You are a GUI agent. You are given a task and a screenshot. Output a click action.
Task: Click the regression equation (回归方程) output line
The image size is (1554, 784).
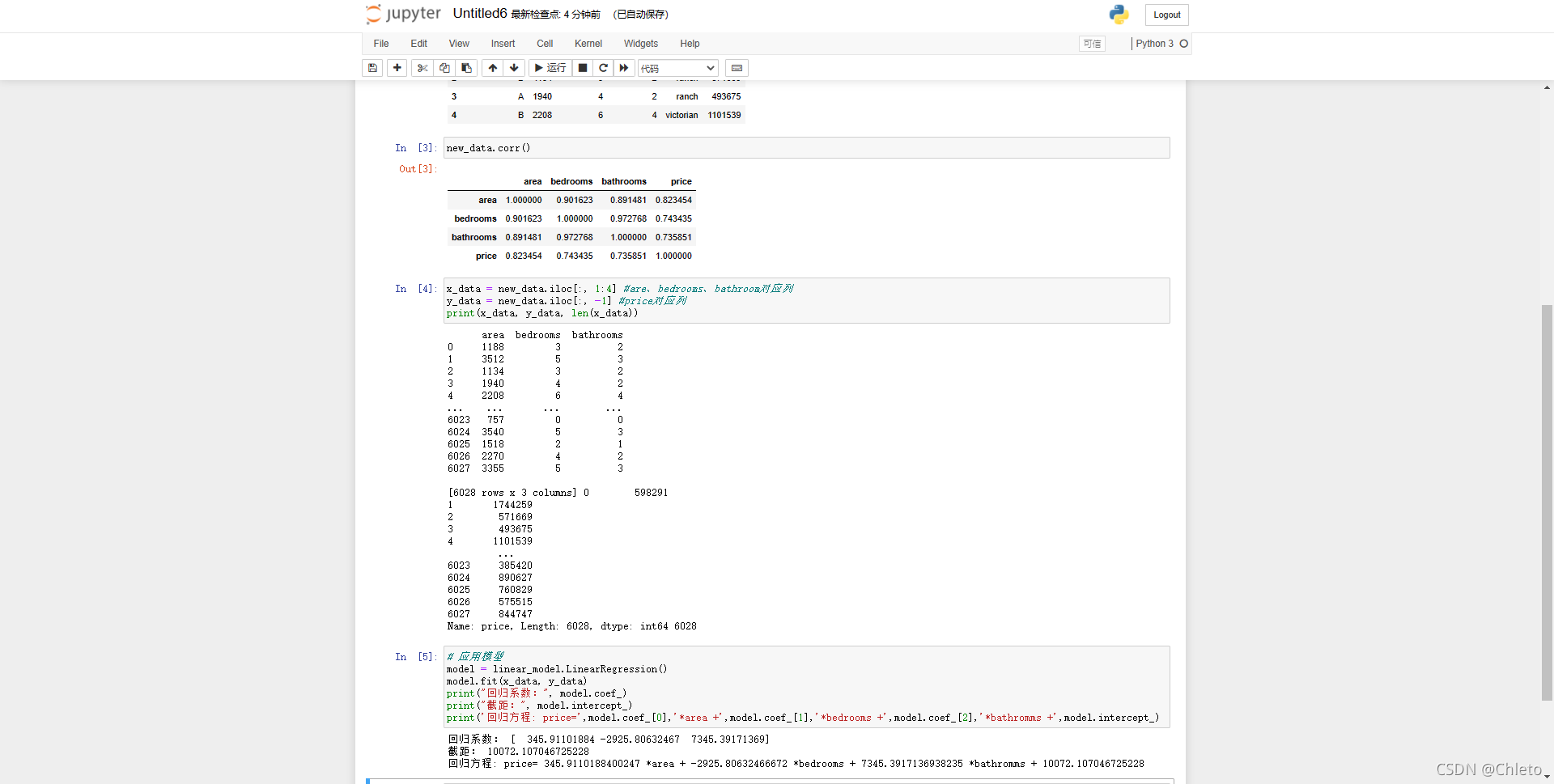coord(796,764)
